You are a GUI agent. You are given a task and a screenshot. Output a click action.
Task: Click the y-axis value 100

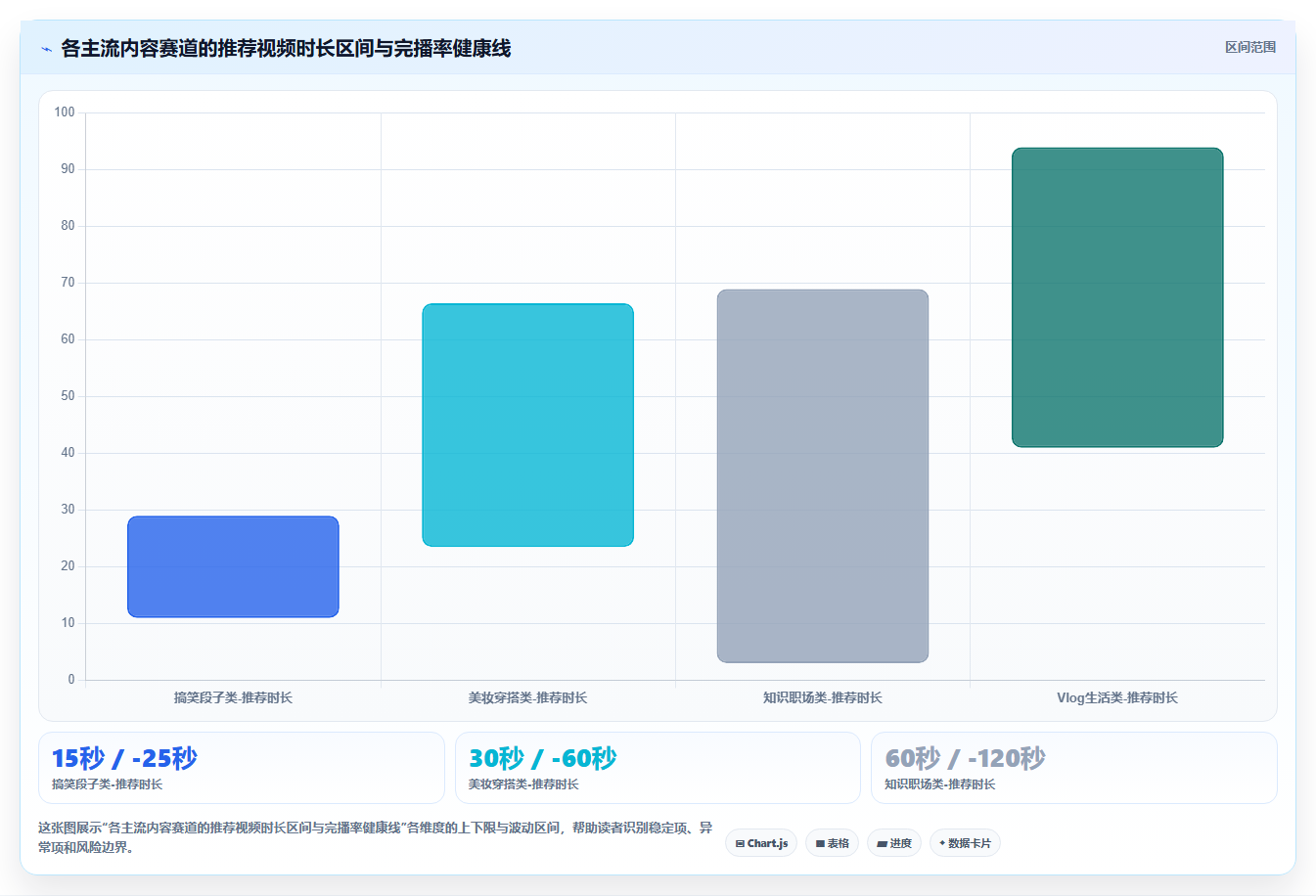click(x=65, y=112)
